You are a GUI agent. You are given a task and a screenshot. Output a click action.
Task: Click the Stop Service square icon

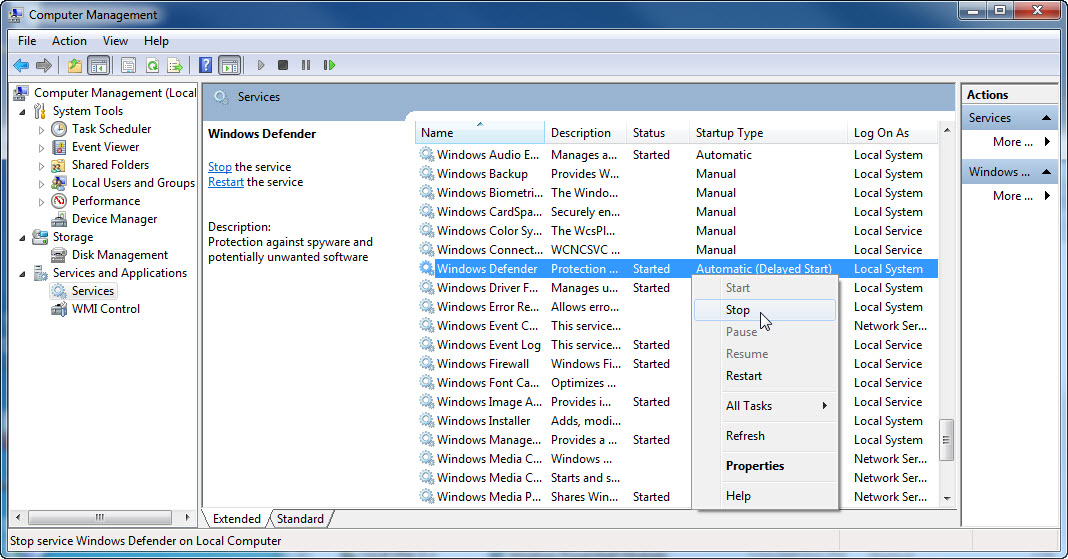click(283, 65)
